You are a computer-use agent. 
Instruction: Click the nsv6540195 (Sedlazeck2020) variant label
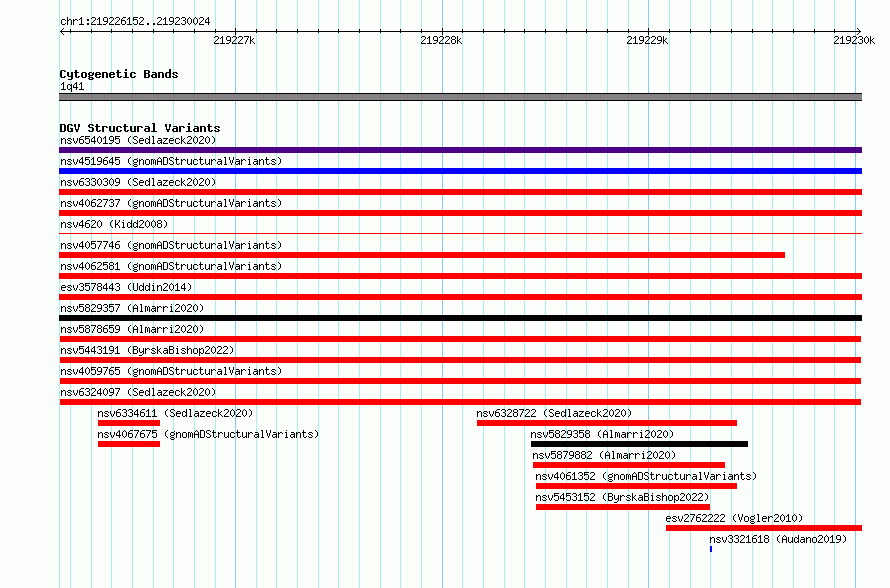(x=138, y=140)
